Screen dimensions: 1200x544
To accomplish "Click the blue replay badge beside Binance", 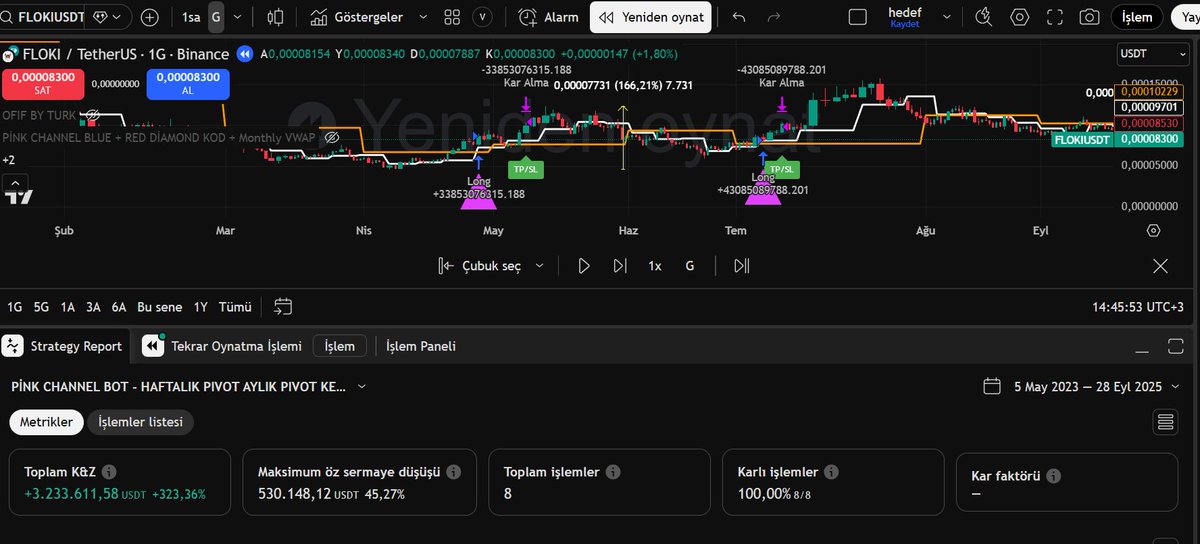I will point(245,54).
